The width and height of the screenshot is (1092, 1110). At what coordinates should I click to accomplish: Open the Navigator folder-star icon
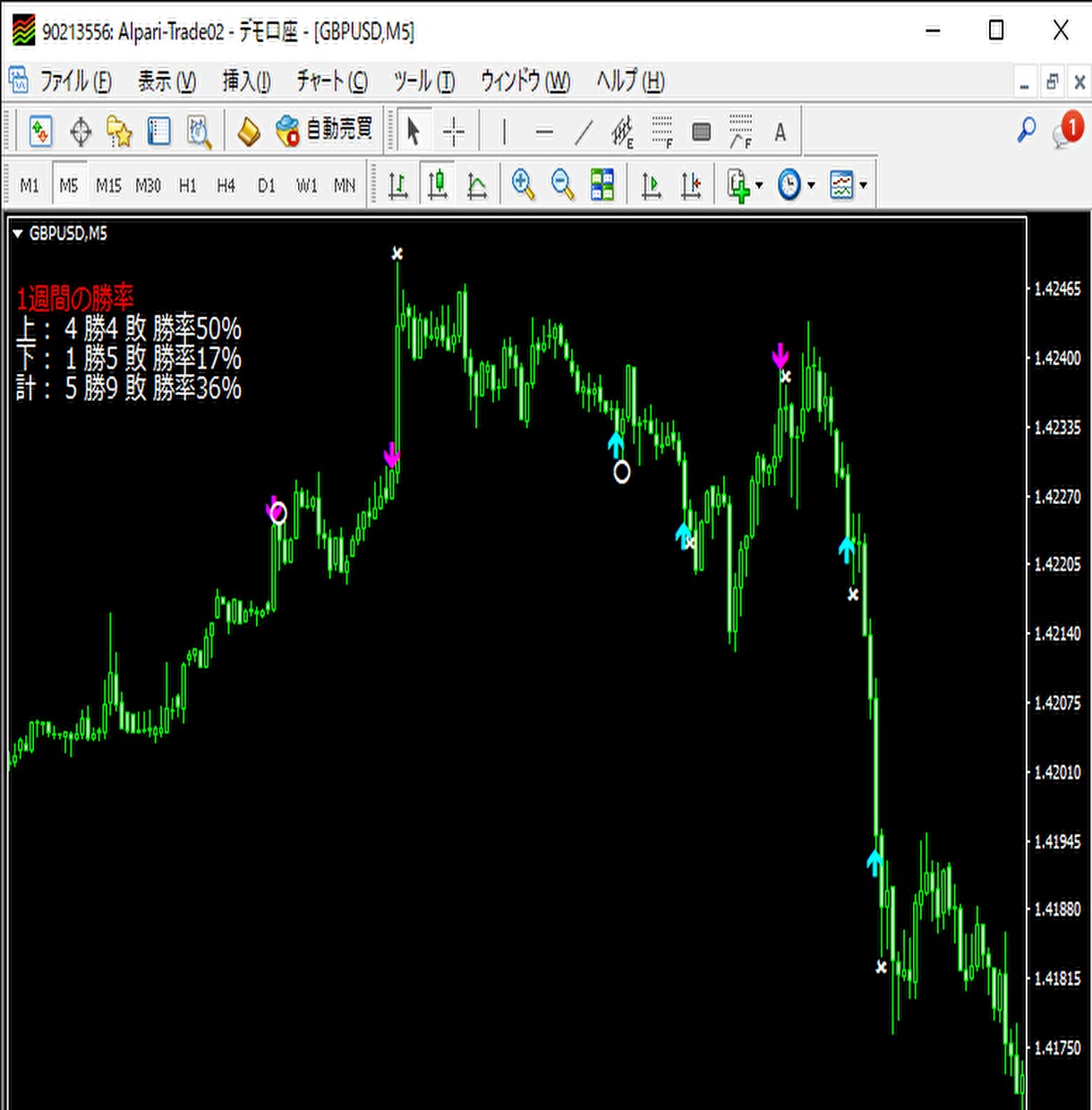pyautogui.click(x=119, y=132)
